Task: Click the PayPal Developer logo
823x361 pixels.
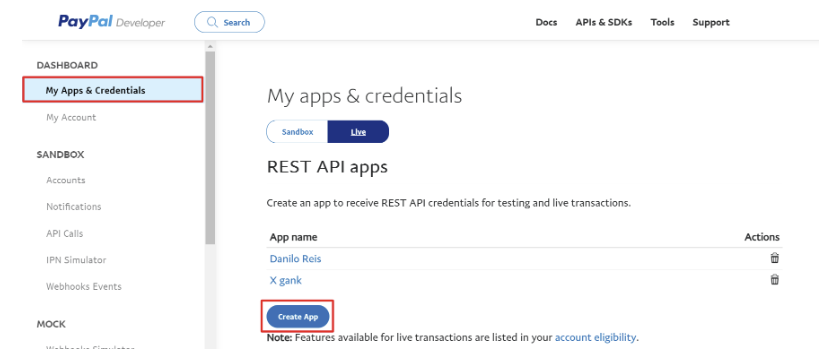Action: [111, 22]
